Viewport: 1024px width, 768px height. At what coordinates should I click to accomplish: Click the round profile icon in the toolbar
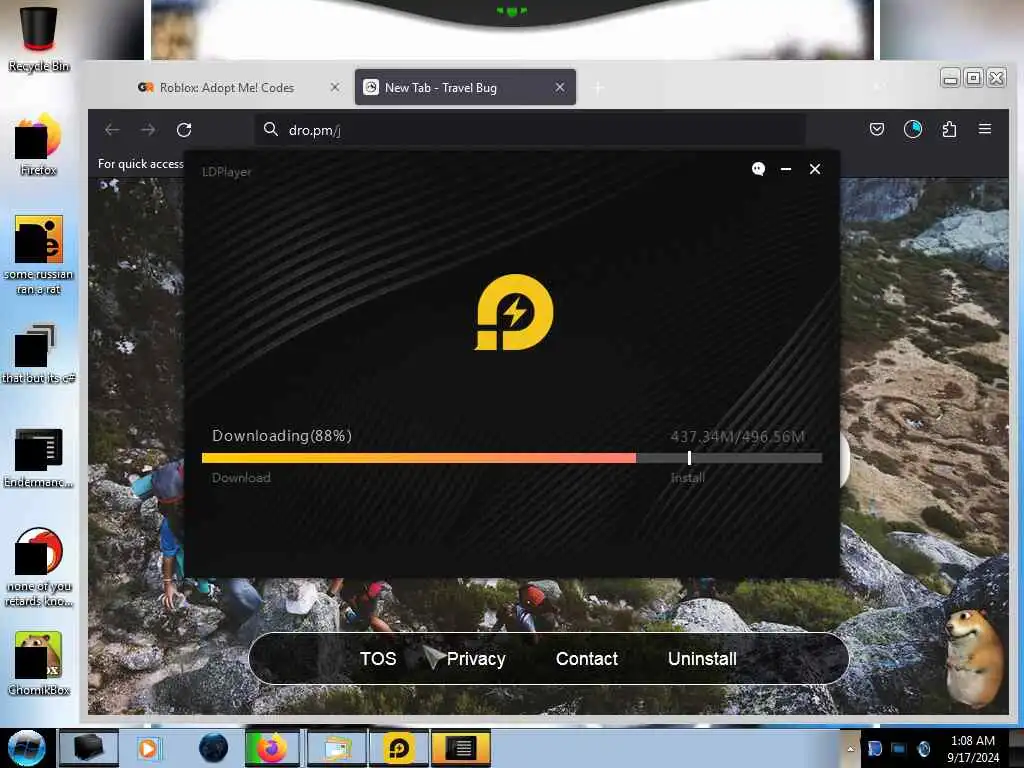pyautogui.click(x=913, y=129)
